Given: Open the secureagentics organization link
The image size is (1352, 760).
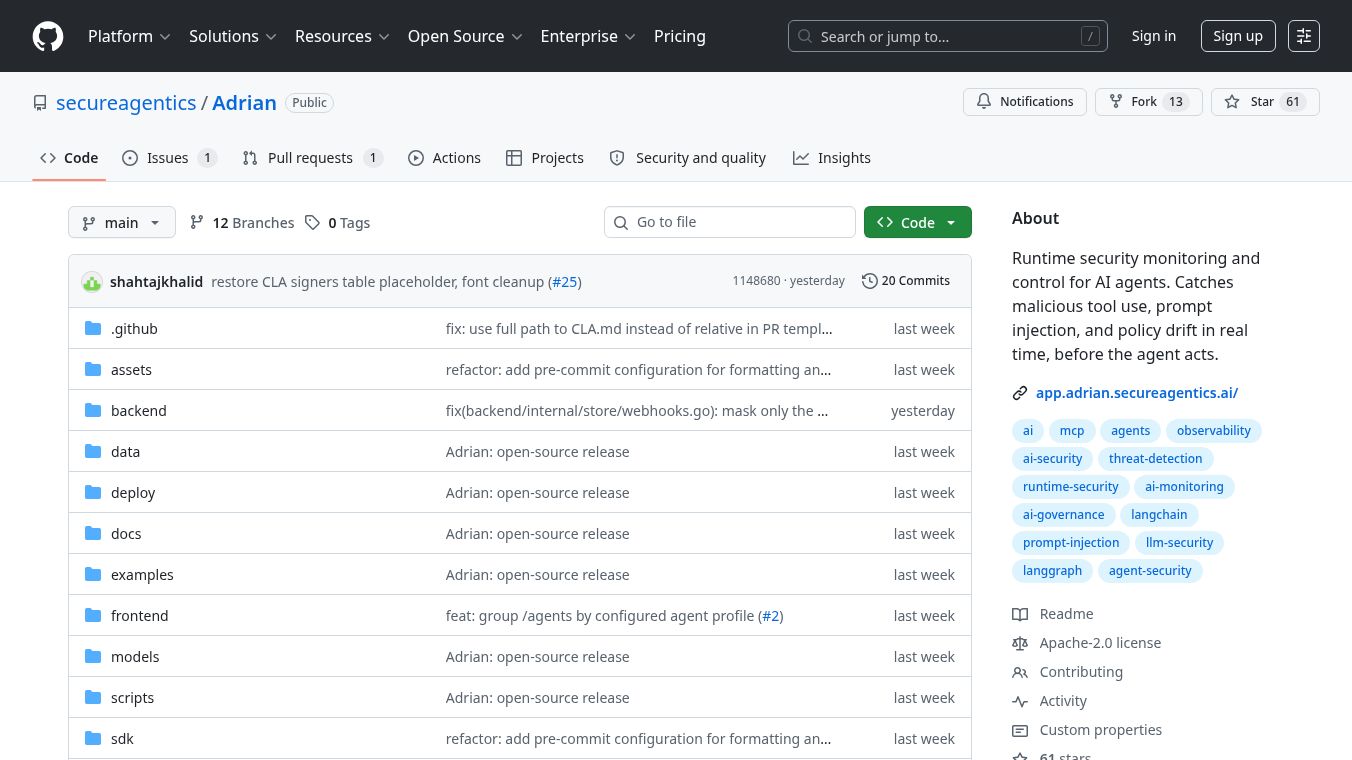Looking at the screenshot, I should 126,103.
